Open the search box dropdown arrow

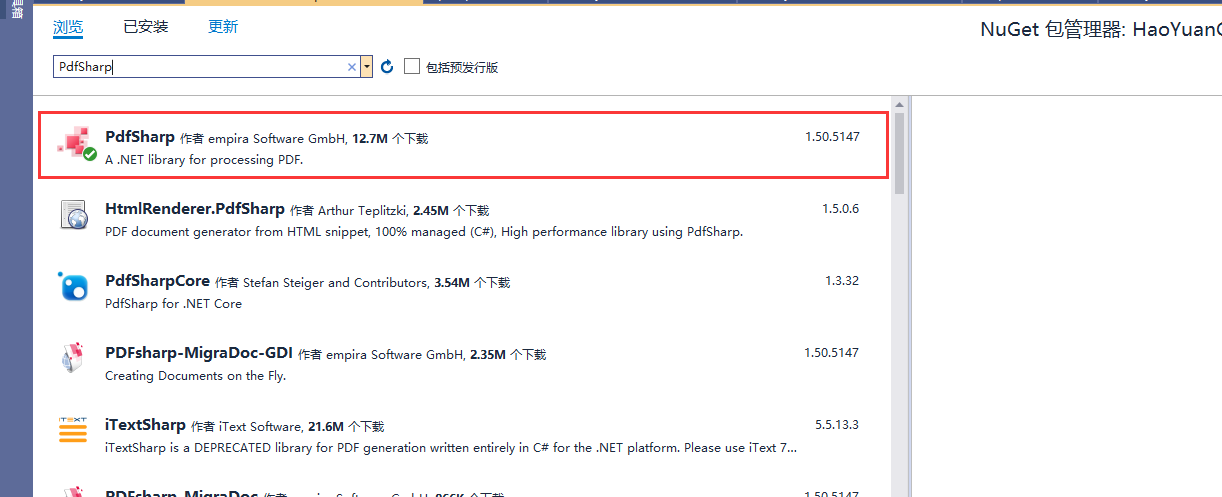(367, 67)
